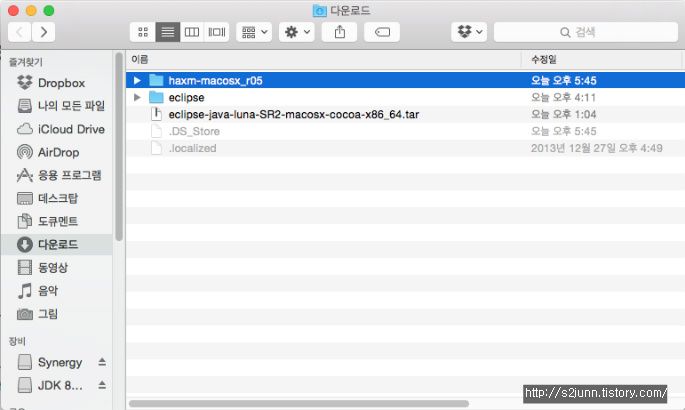Expand the eclipse folder
Screen dimensions: 685x410
(137, 97)
